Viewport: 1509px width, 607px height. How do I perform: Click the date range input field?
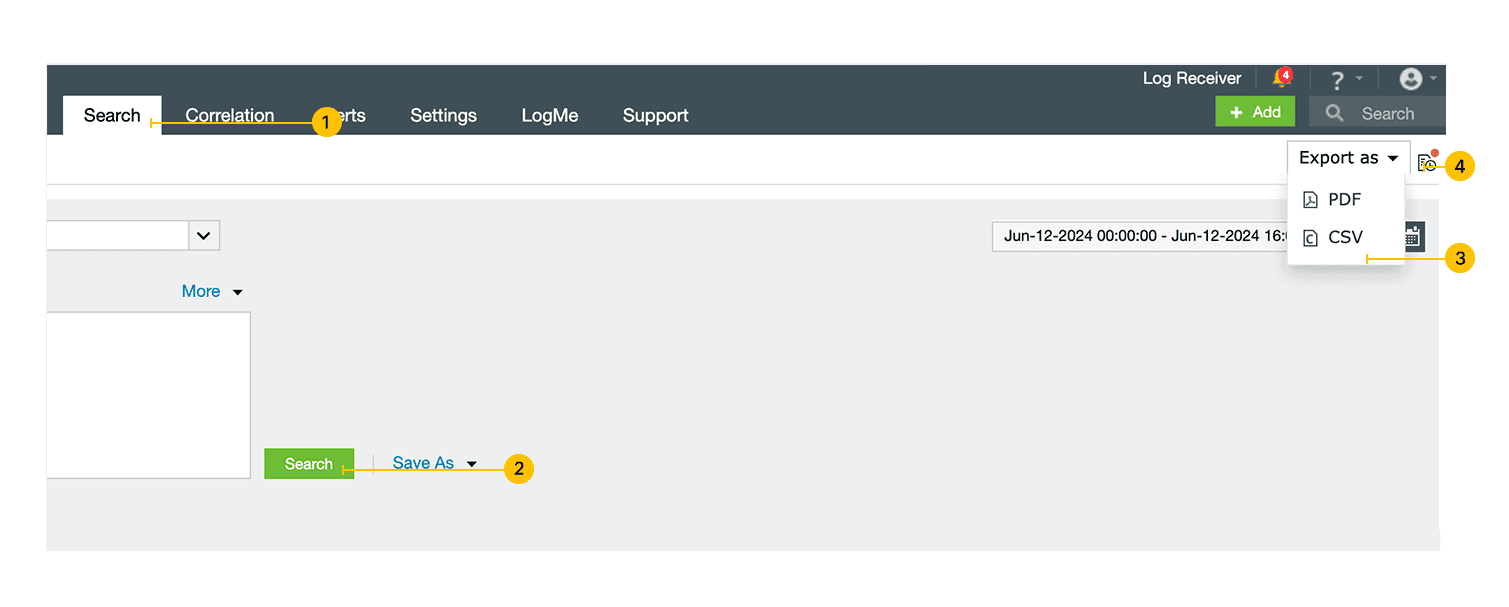[x=1140, y=237]
